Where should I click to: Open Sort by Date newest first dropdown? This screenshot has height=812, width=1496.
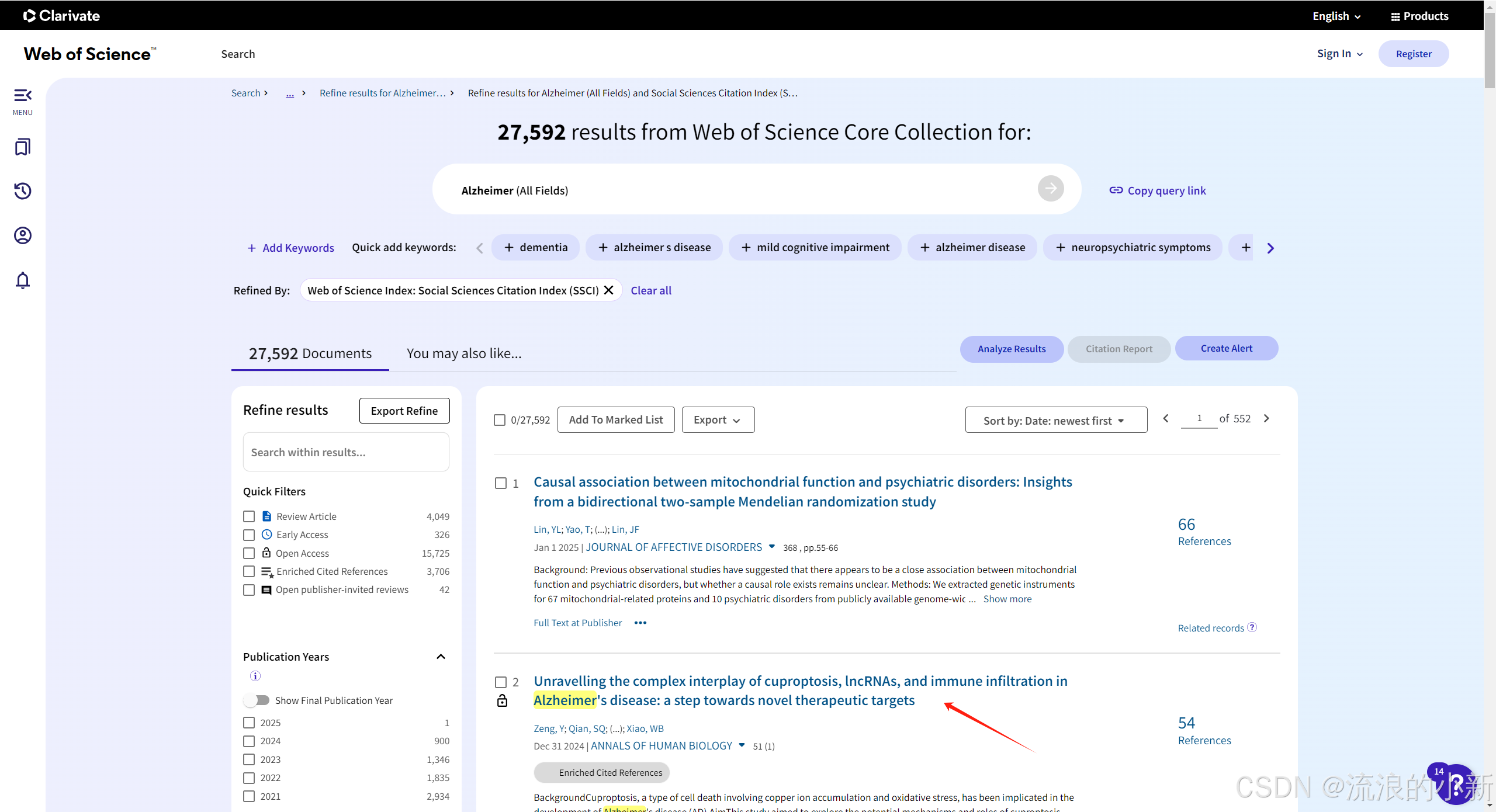(x=1055, y=421)
